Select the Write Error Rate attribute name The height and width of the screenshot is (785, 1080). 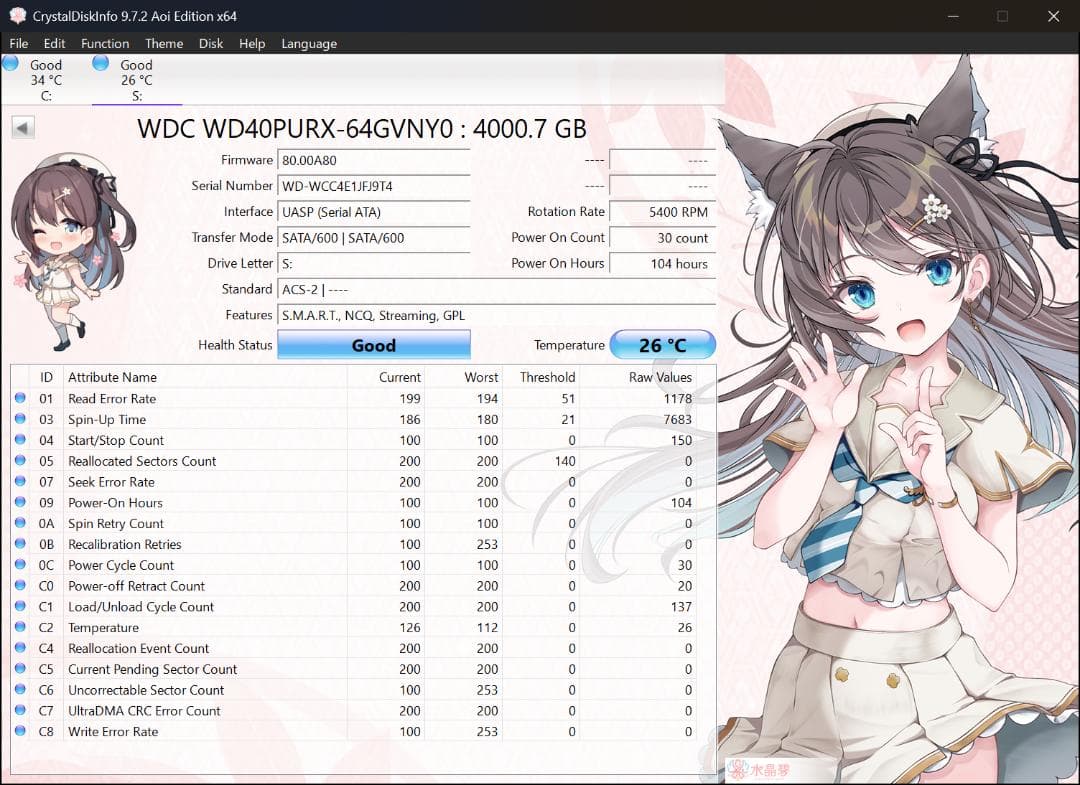(x=113, y=731)
